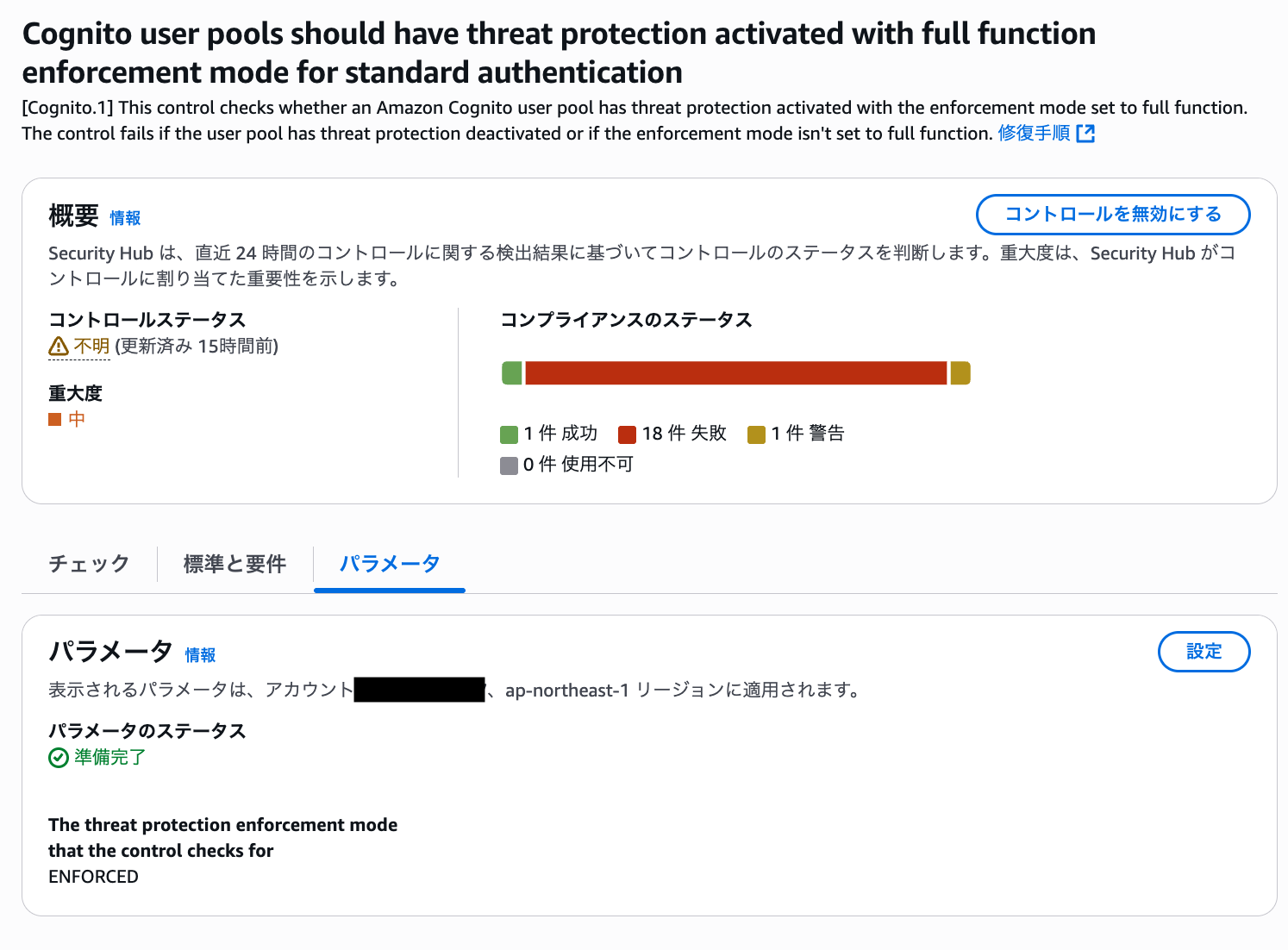The image size is (1288, 950).
Task: Click the yellow 警告 legend square
Action: [756, 434]
